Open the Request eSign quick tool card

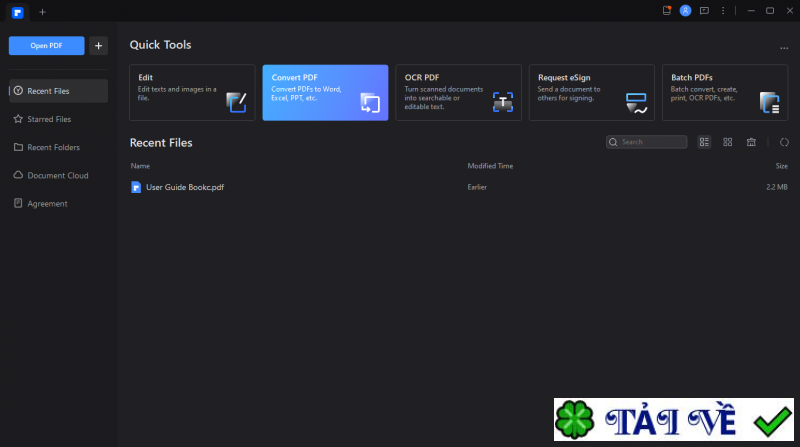coord(591,92)
